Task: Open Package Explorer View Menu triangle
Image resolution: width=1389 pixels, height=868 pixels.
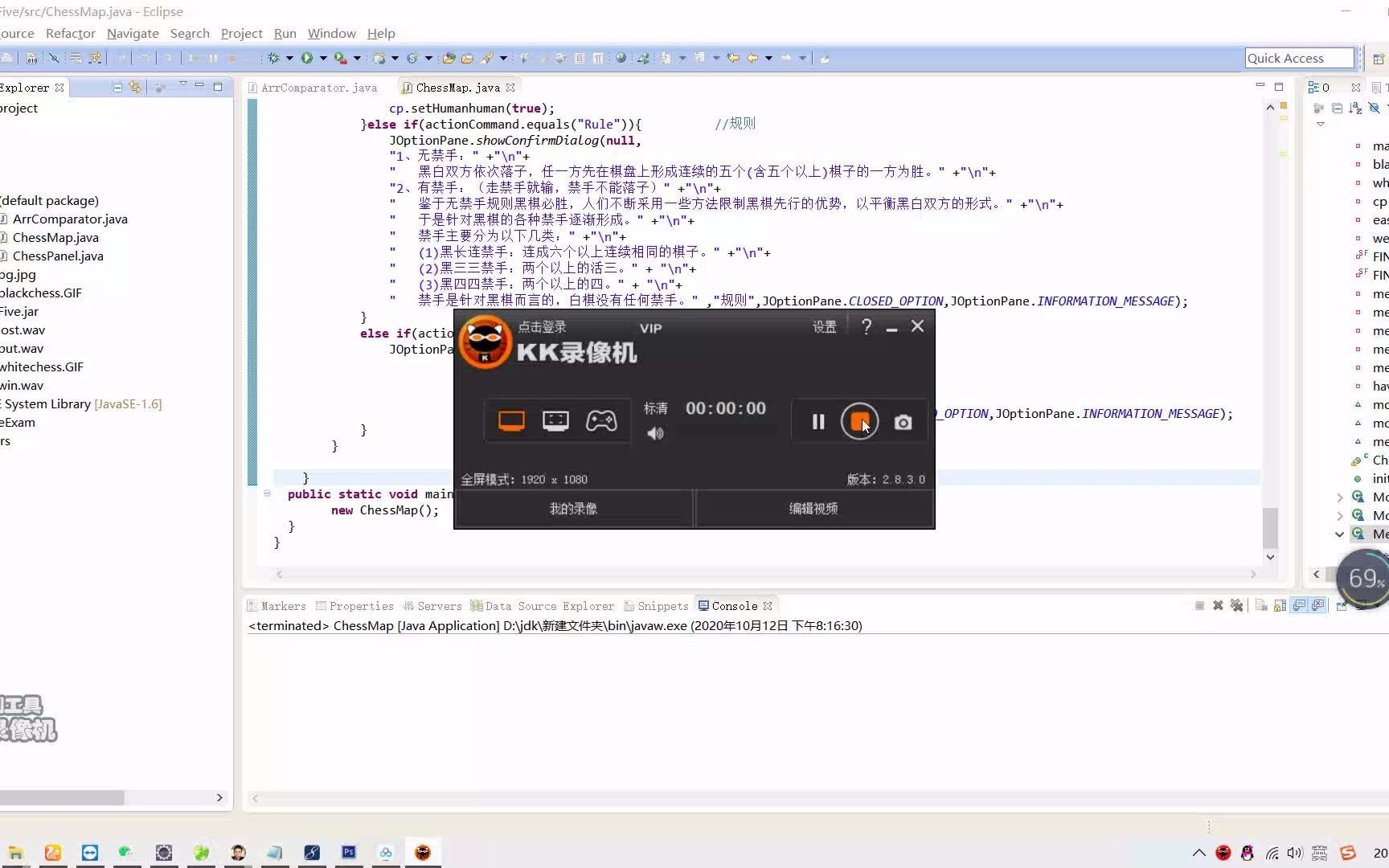Action: [x=183, y=84]
